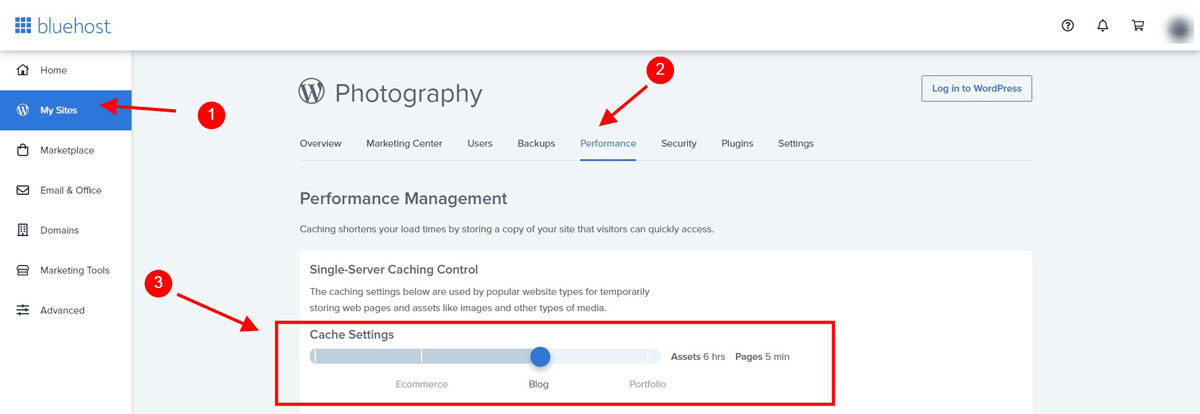Screen dimensions: 1200x414
Task: Select My Sites in the sidebar
Action: (65, 110)
